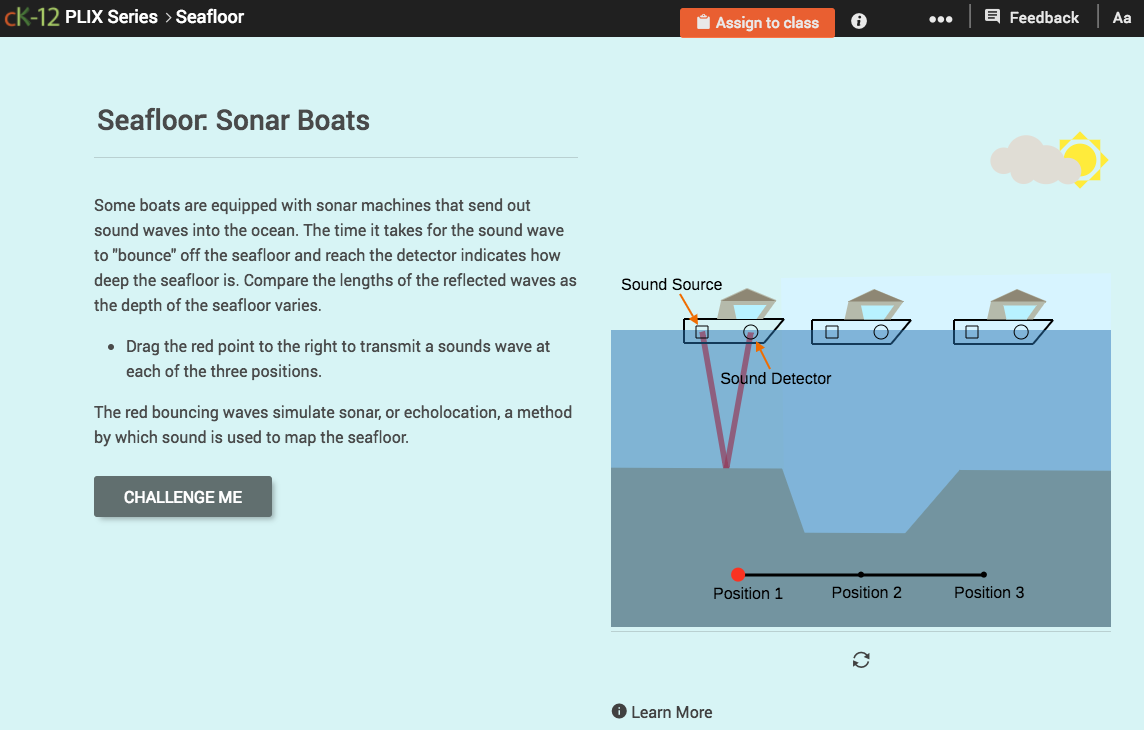Select Seafloor in the breadcrumb navigation
Image resolution: width=1144 pixels, height=730 pixels.
click(x=209, y=16)
